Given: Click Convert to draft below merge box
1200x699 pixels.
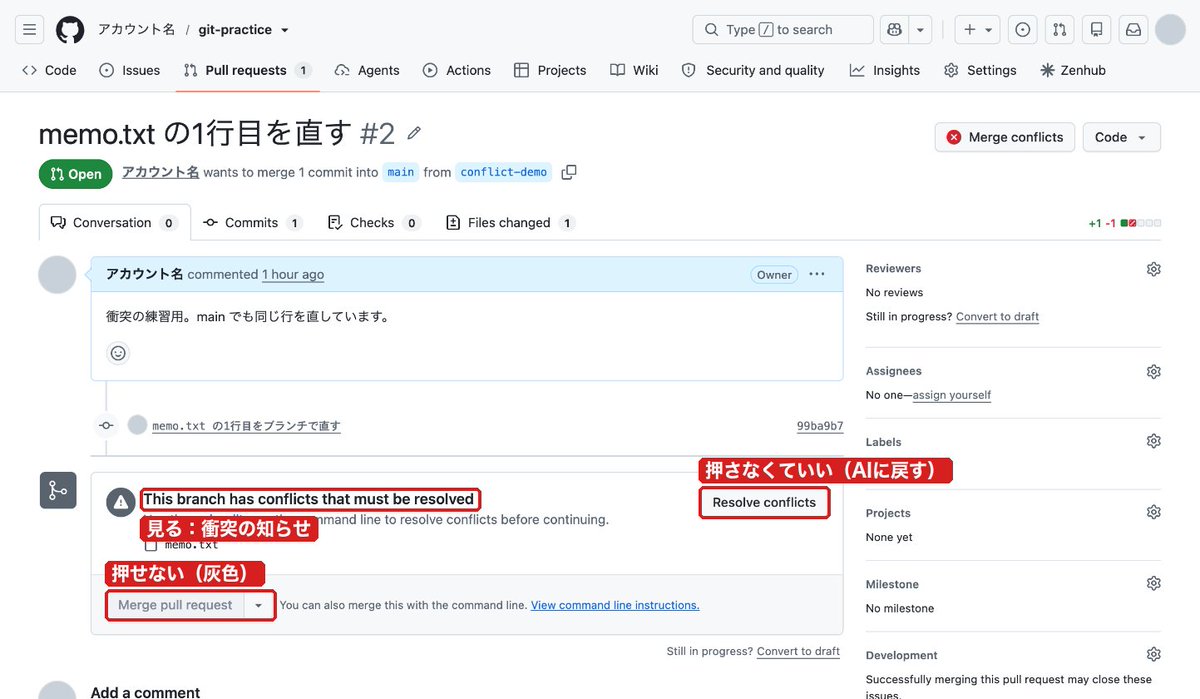Looking at the screenshot, I should (x=798, y=651).
